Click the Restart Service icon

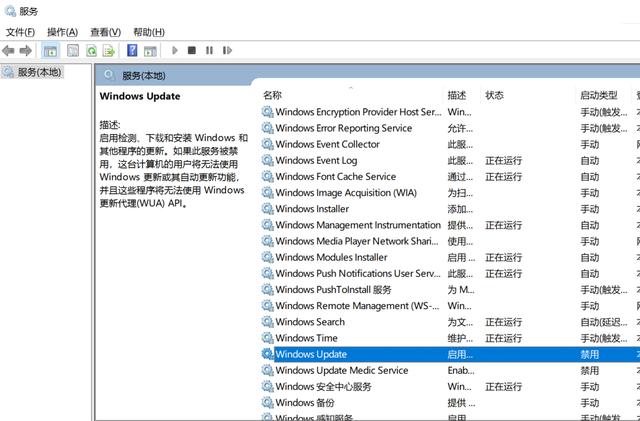pos(227,50)
